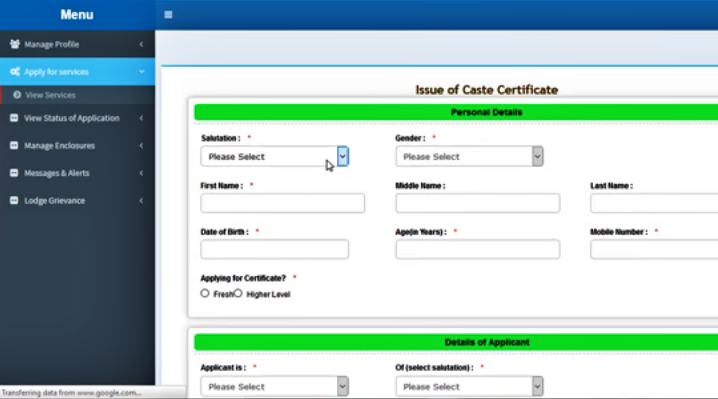Click the Middle Name input field
The height and width of the screenshot is (399, 718).
pos(478,203)
